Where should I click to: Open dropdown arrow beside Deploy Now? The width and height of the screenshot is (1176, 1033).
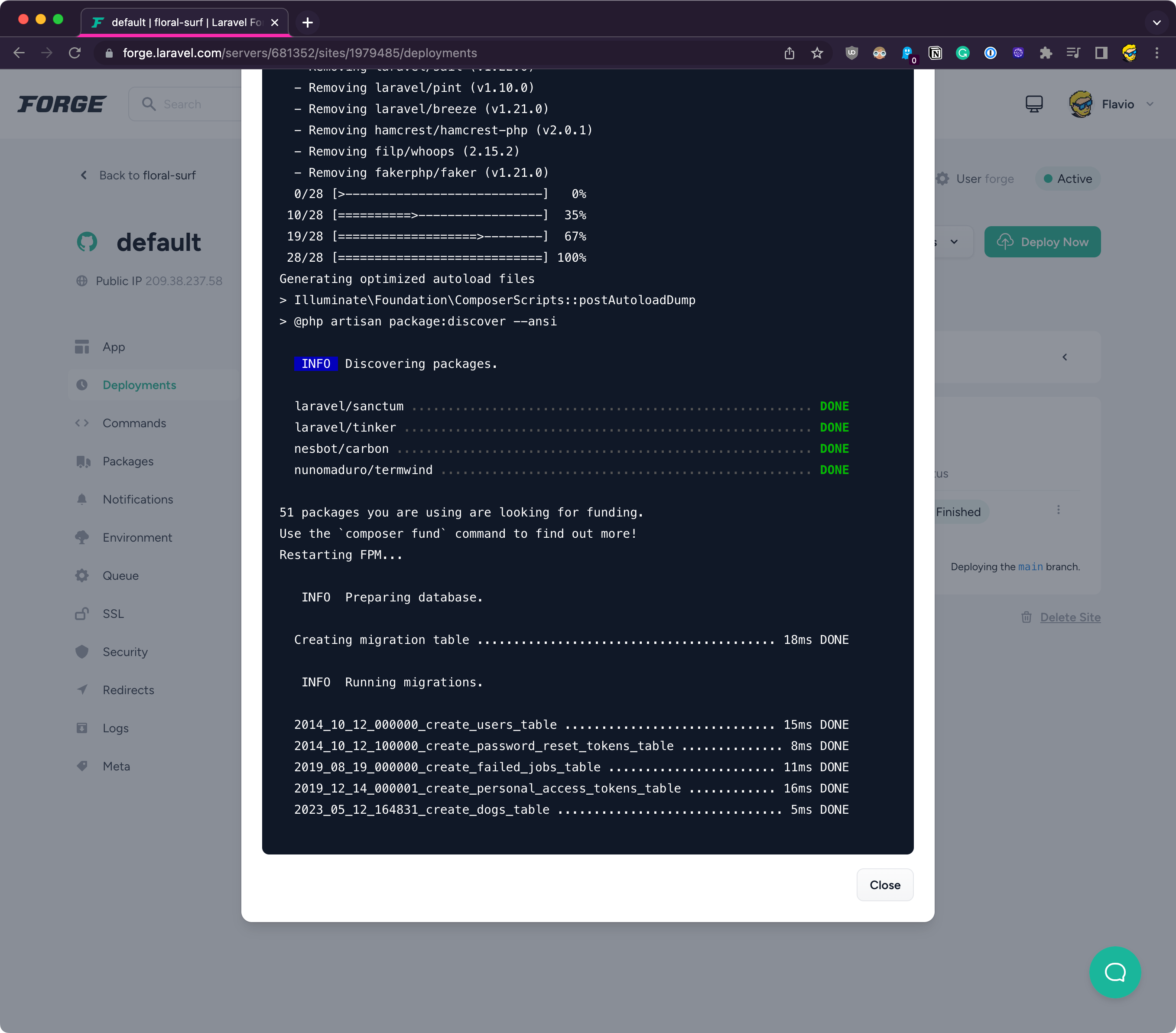click(x=954, y=242)
